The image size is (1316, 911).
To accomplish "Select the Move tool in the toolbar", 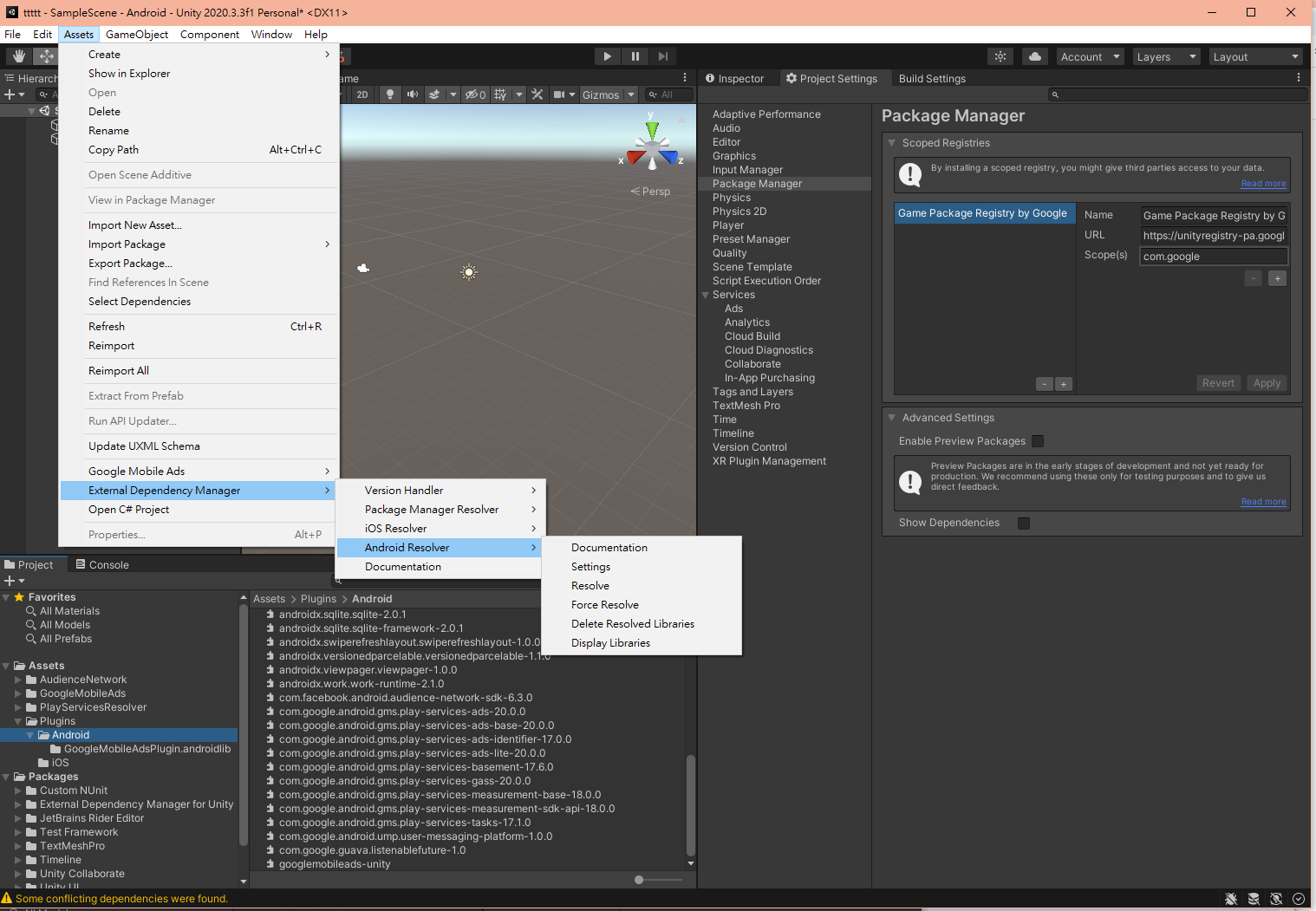I will point(45,56).
